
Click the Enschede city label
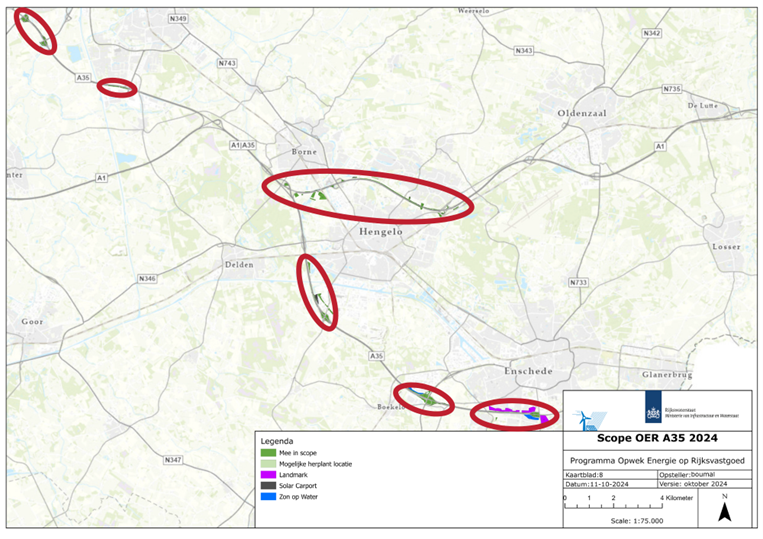(x=527, y=371)
